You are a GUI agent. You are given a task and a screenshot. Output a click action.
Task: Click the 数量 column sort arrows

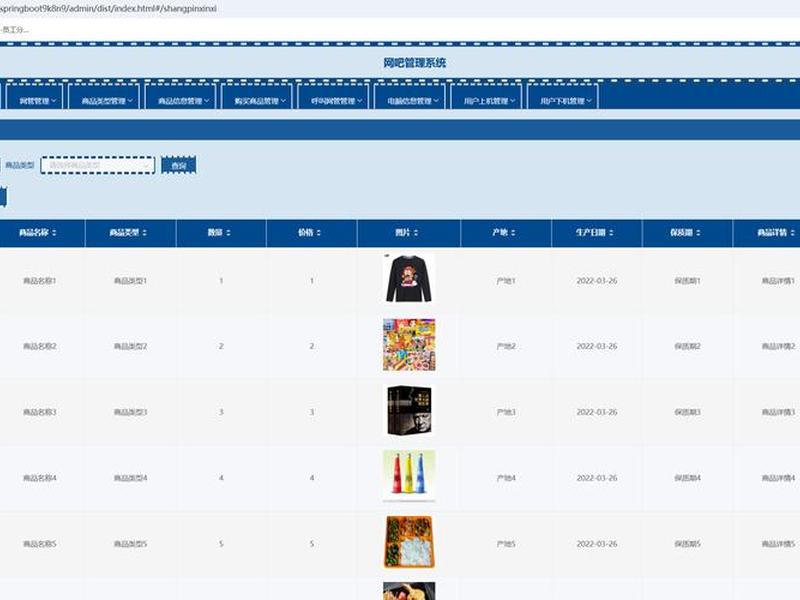228,233
